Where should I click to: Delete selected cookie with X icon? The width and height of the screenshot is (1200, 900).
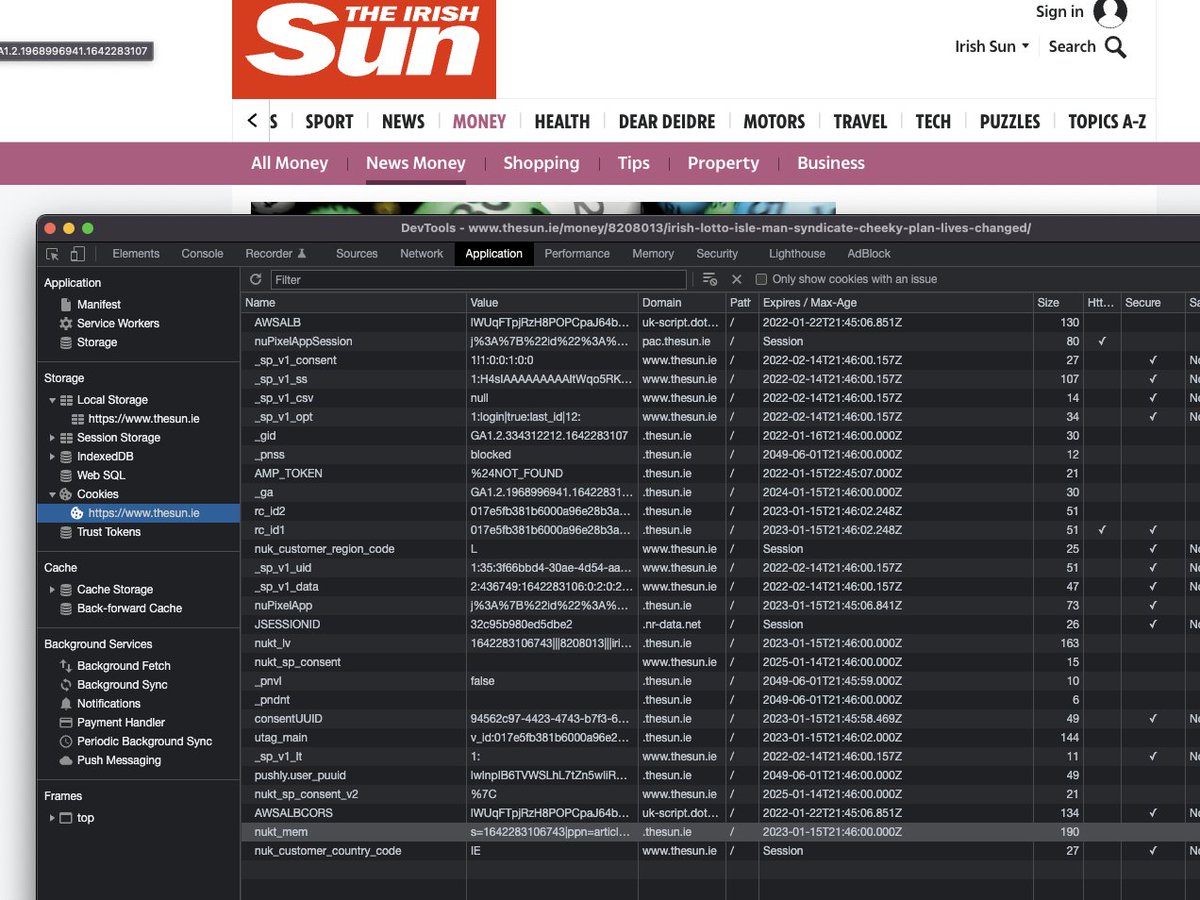737,280
